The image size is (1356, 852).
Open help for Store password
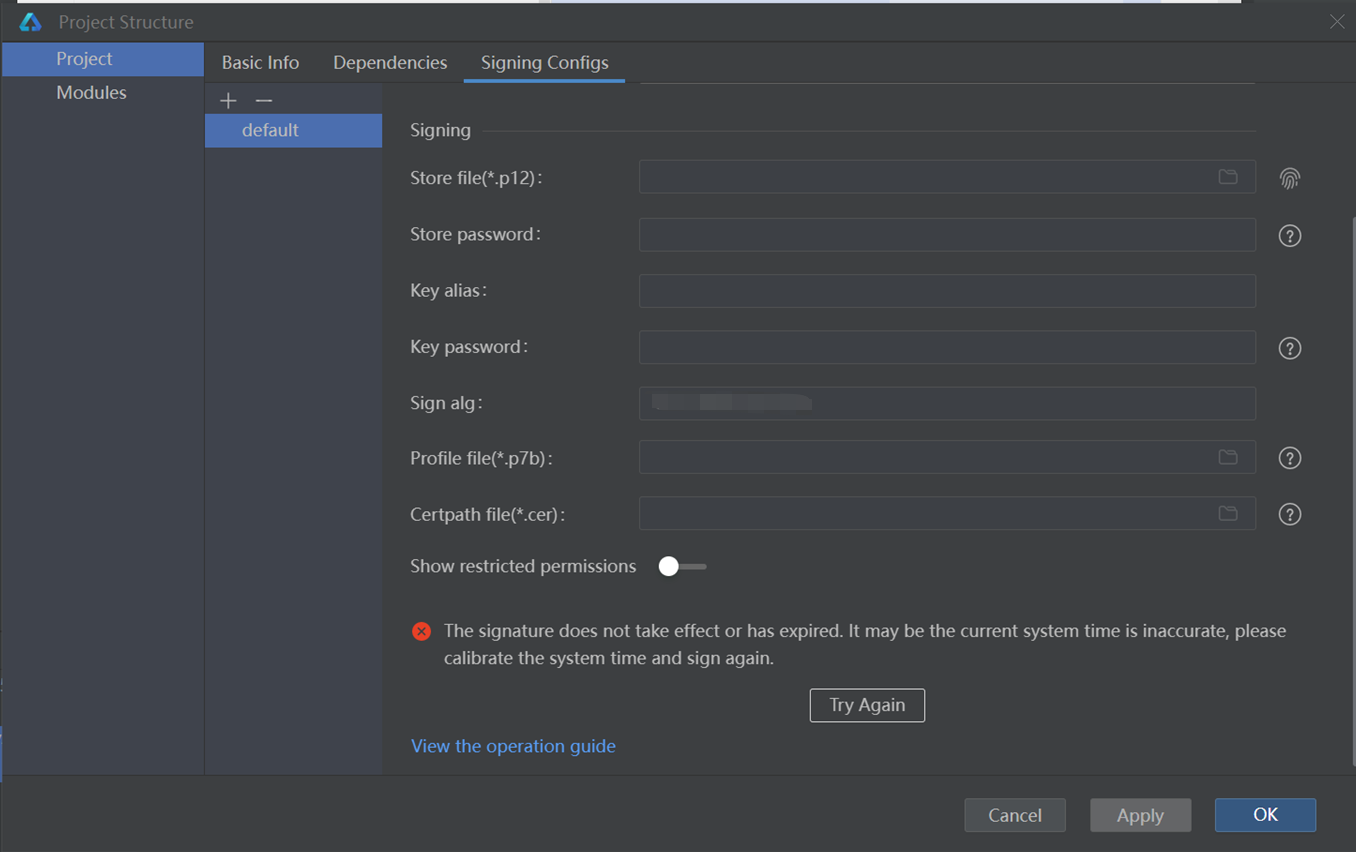tap(1290, 236)
